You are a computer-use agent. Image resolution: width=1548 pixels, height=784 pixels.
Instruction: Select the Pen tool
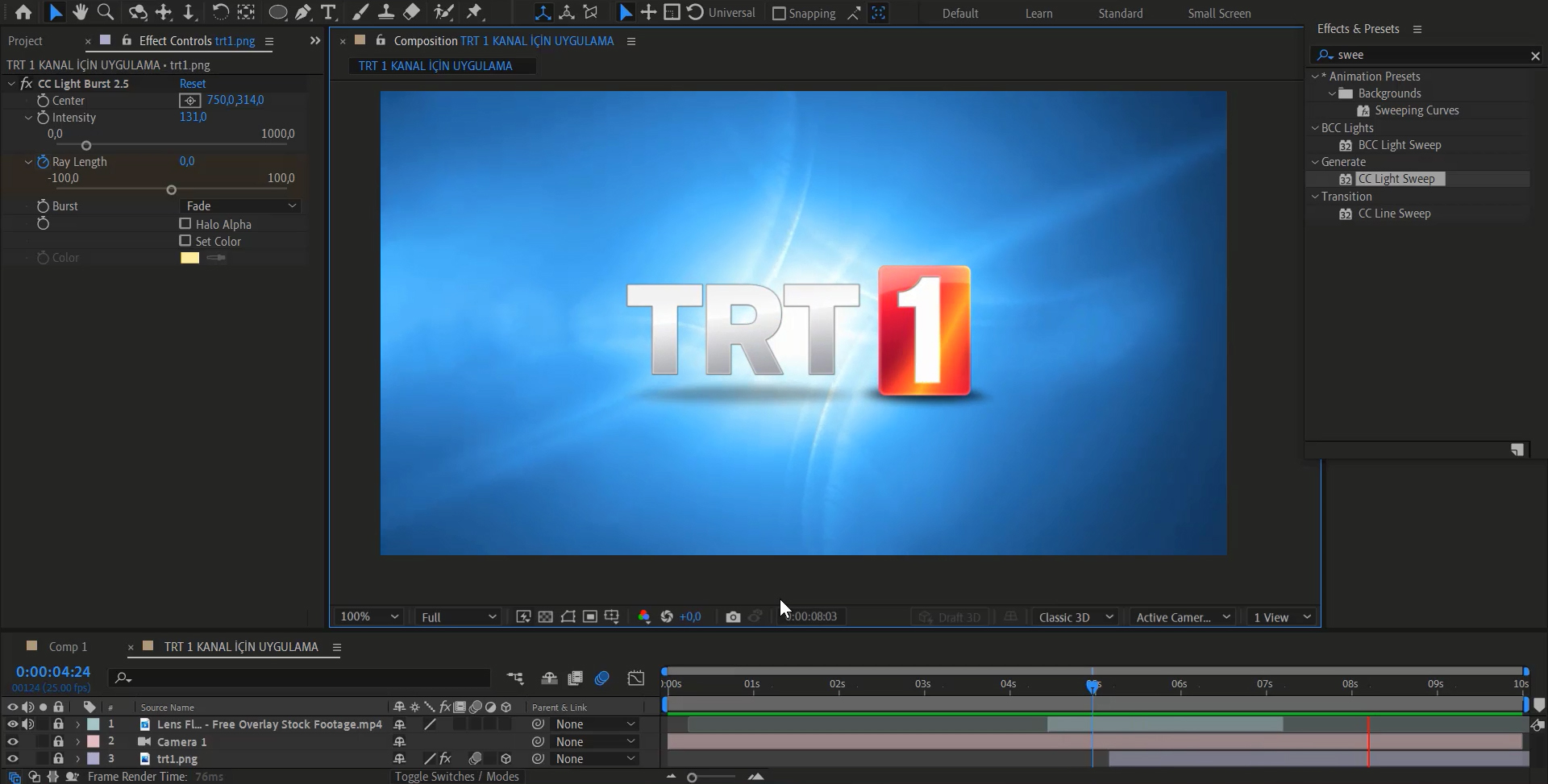pyautogui.click(x=302, y=12)
